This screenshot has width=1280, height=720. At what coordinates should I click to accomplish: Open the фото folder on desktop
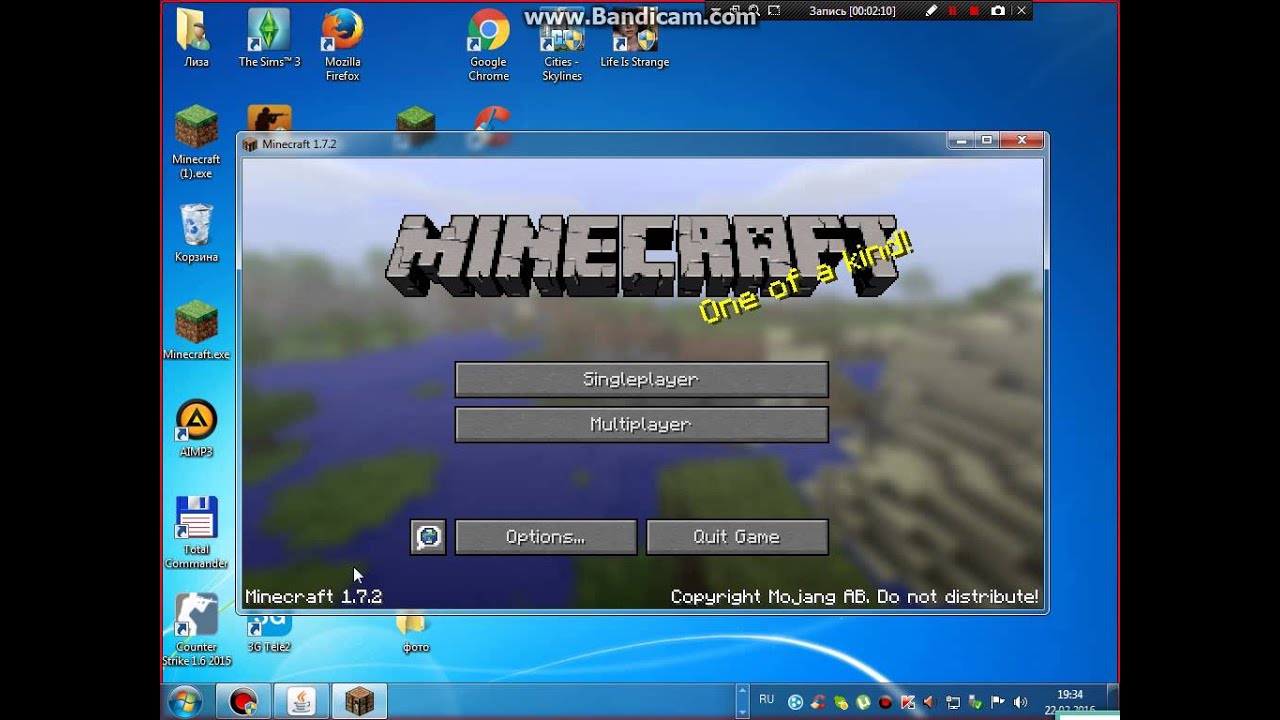click(415, 634)
